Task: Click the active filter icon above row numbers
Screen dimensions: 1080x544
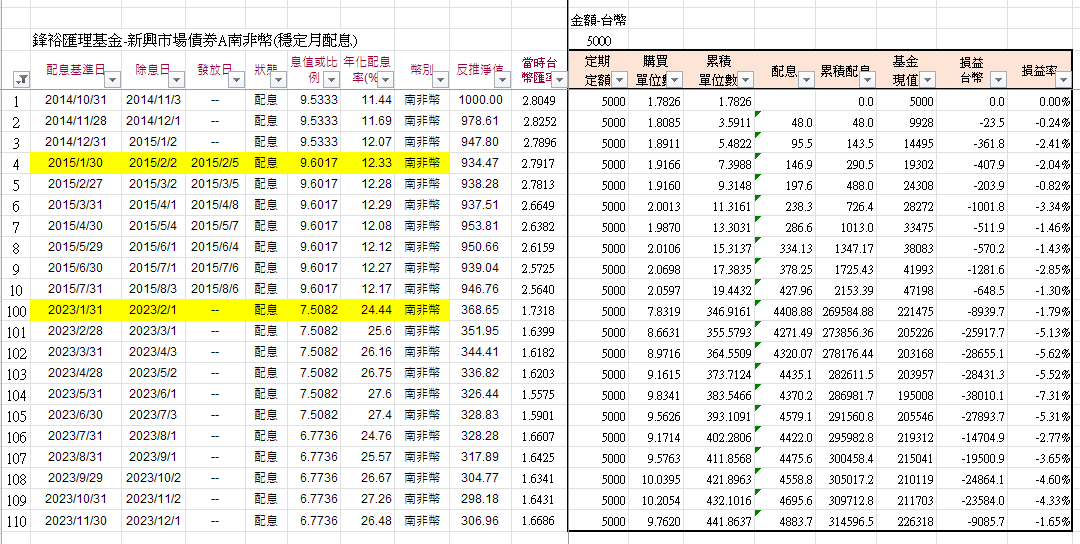Action: pos(22,80)
